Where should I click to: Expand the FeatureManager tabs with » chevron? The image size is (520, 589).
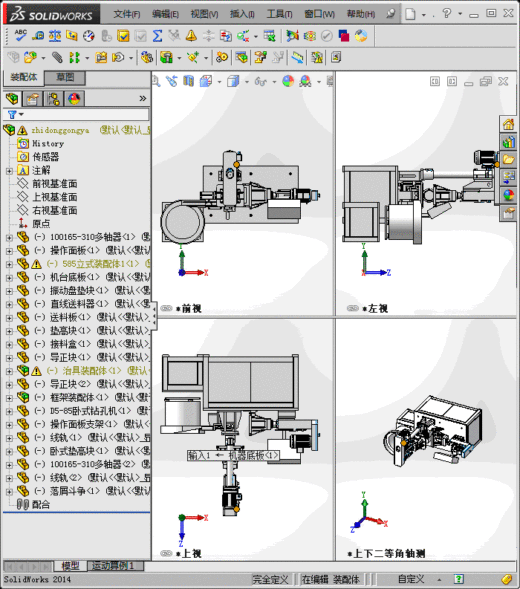(x=143, y=98)
